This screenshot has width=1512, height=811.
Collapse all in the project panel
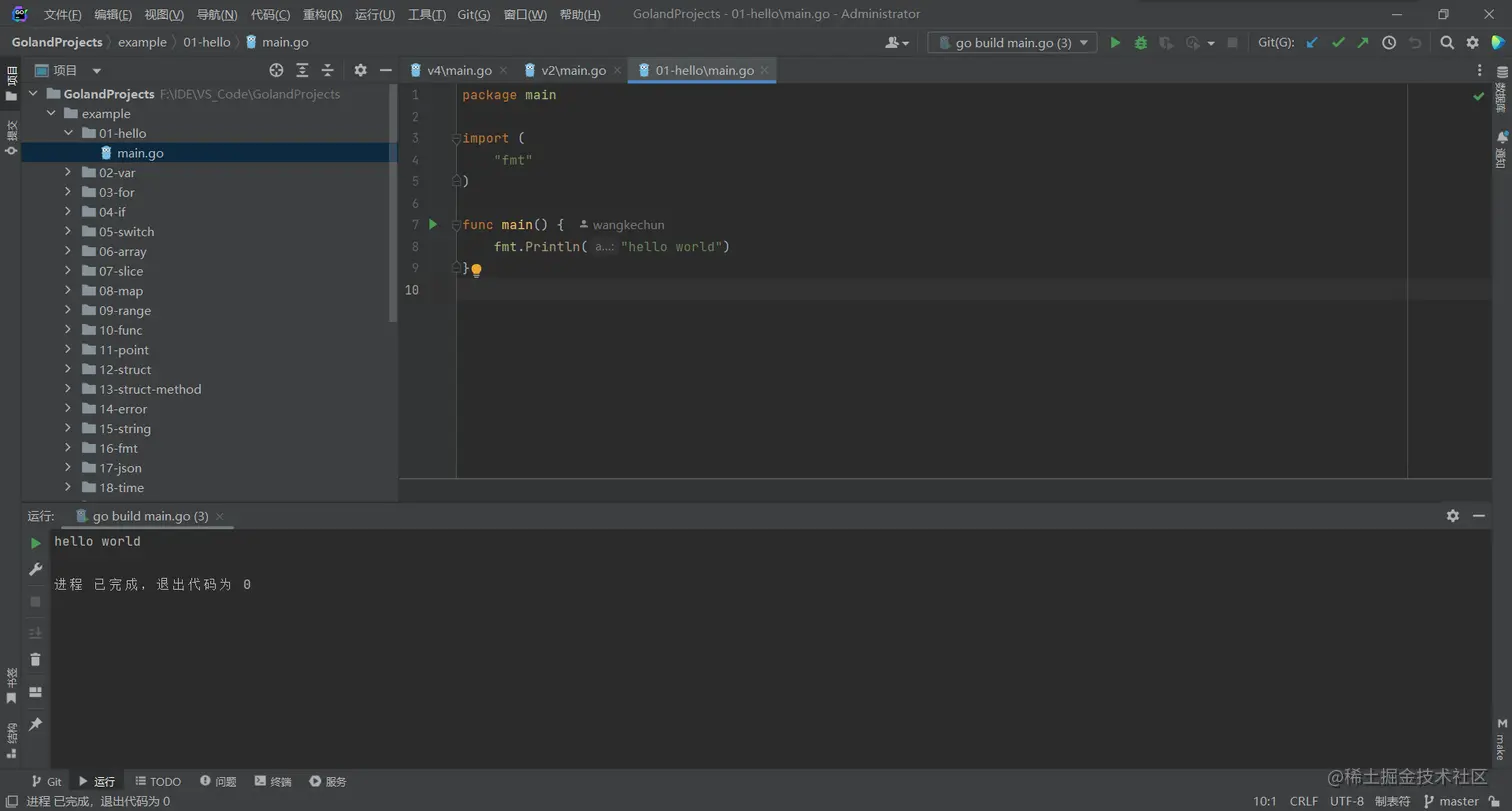point(327,70)
